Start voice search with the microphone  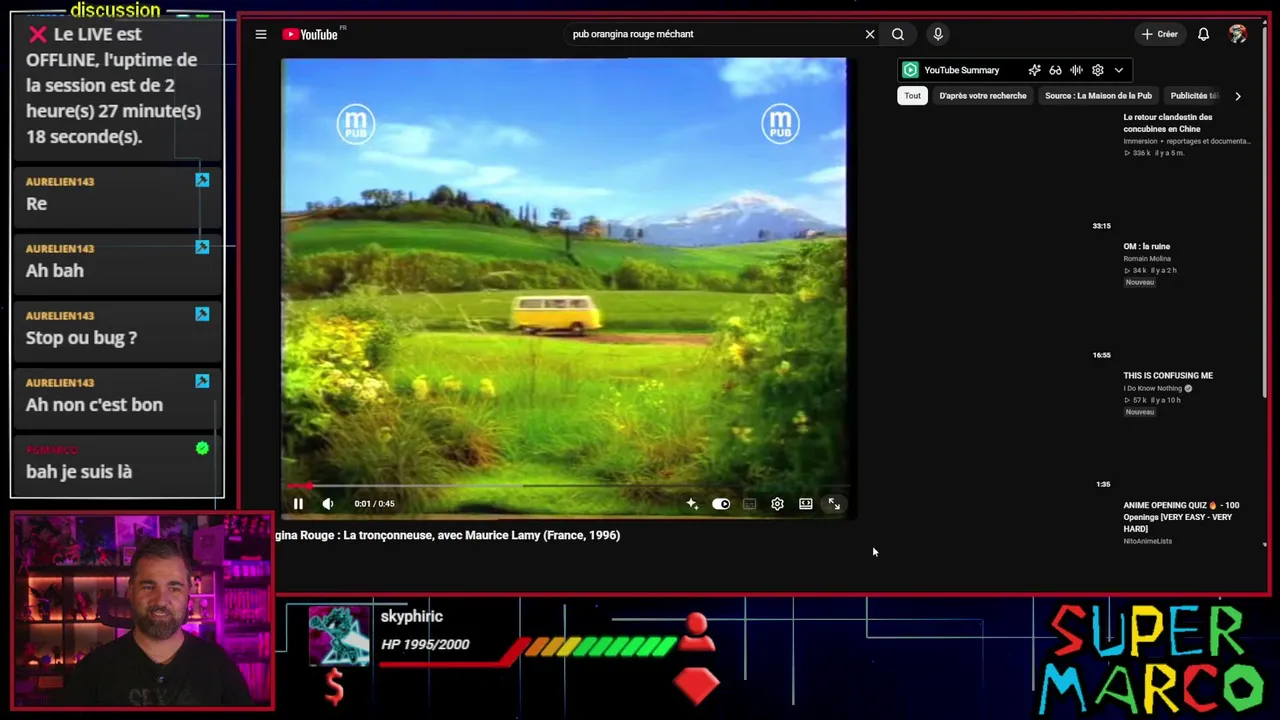point(938,34)
